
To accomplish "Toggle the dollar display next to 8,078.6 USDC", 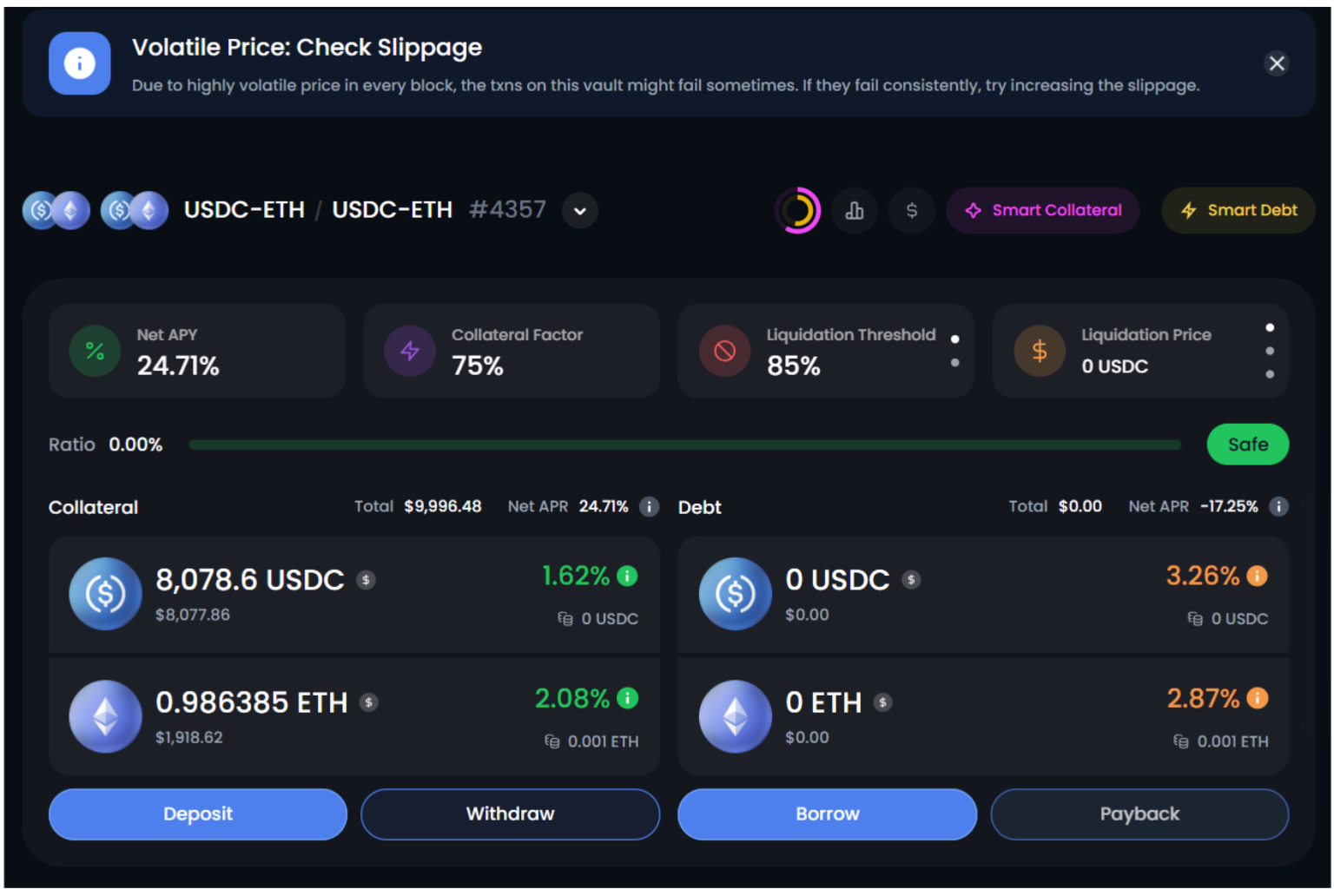I will pos(367,580).
